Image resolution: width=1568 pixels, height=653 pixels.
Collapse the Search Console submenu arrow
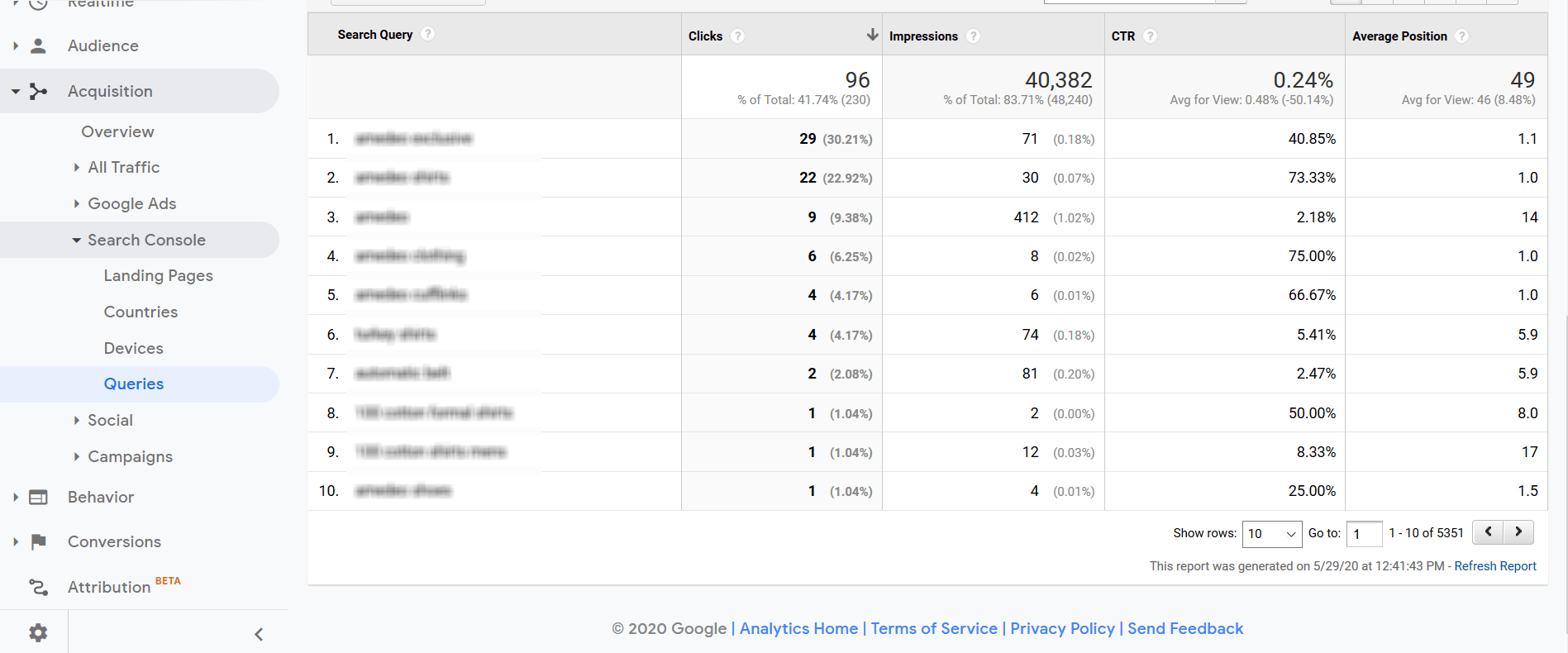(76, 240)
